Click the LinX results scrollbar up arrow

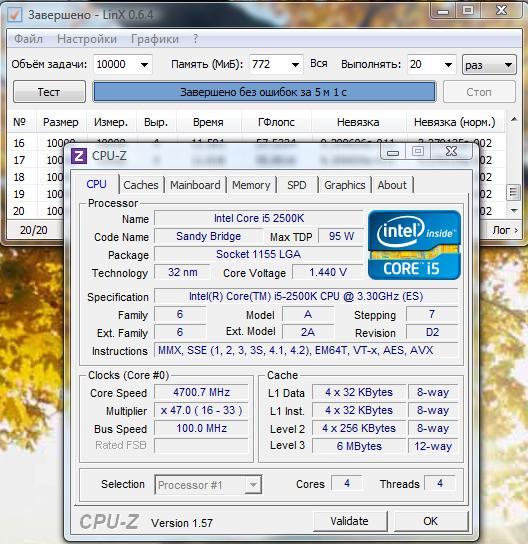pos(514,119)
